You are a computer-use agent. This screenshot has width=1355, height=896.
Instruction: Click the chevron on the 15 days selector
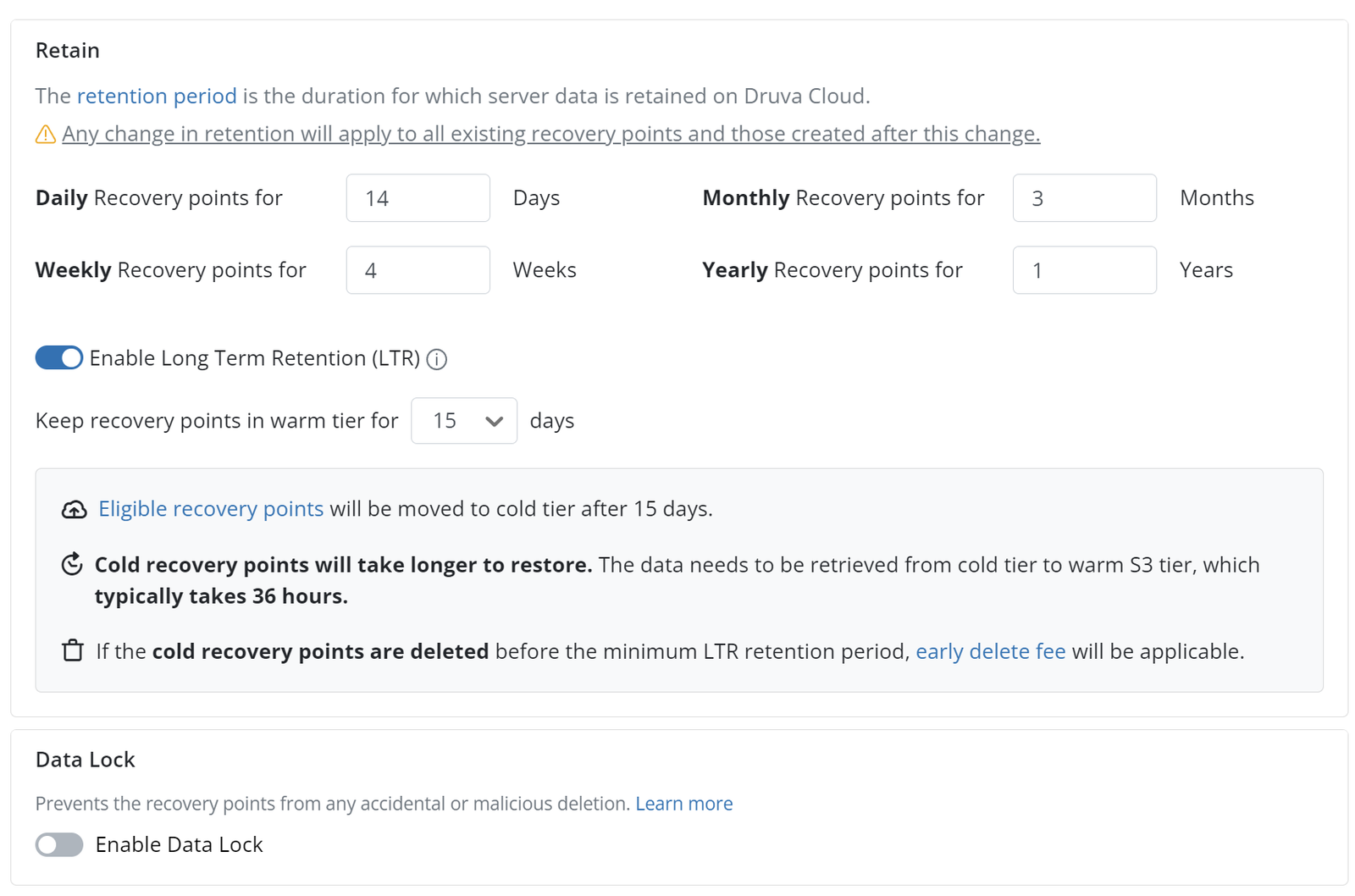click(492, 420)
